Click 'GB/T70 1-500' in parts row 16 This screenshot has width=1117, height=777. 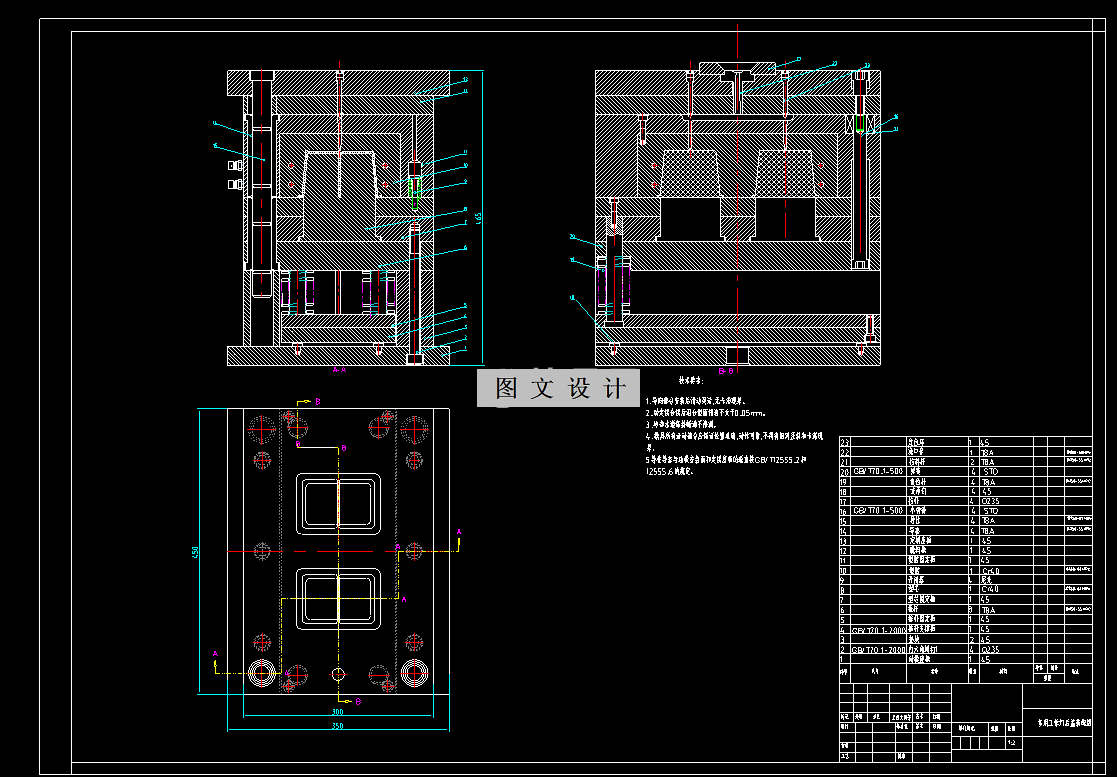[x=877, y=511]
